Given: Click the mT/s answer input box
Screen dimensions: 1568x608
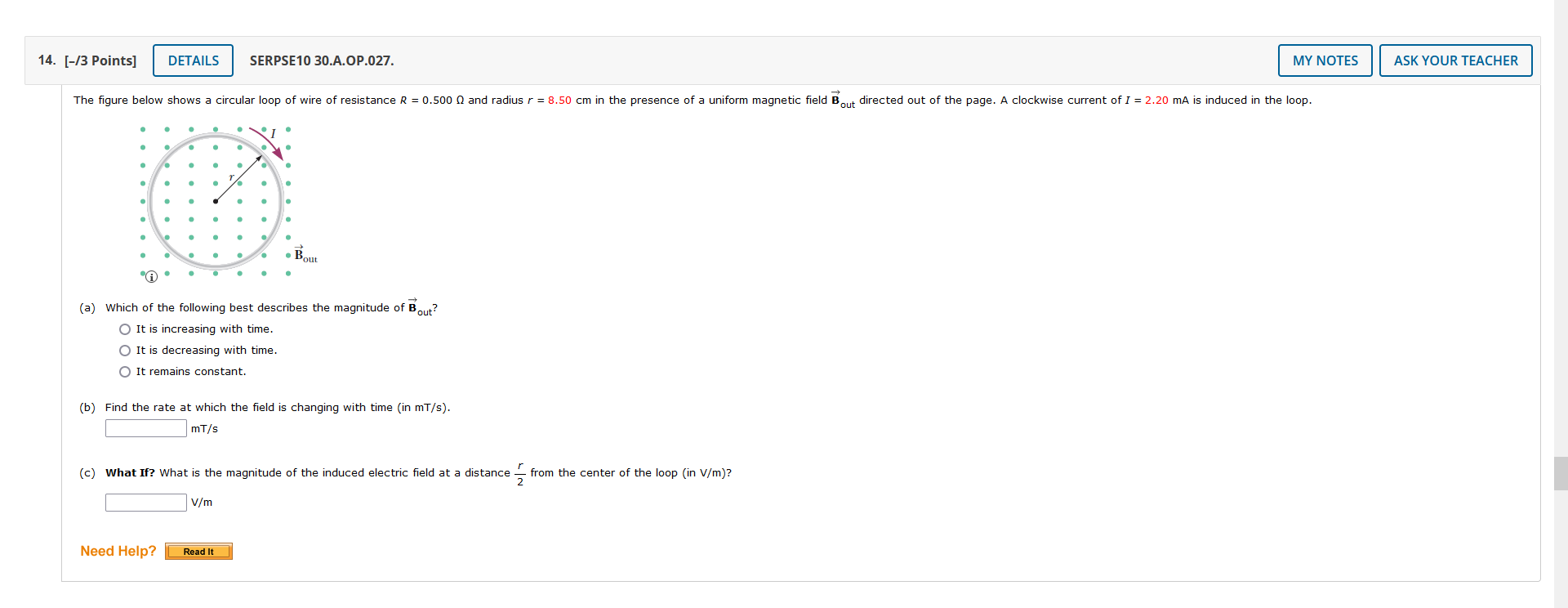Looking at the screenshot, I should (145, 427).
